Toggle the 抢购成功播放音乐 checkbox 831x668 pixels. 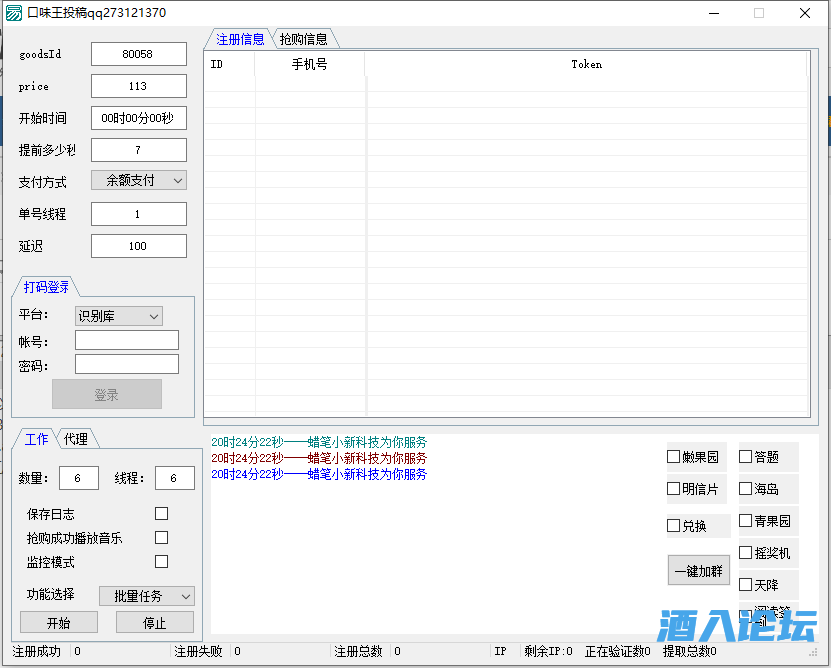coord(158,537)
